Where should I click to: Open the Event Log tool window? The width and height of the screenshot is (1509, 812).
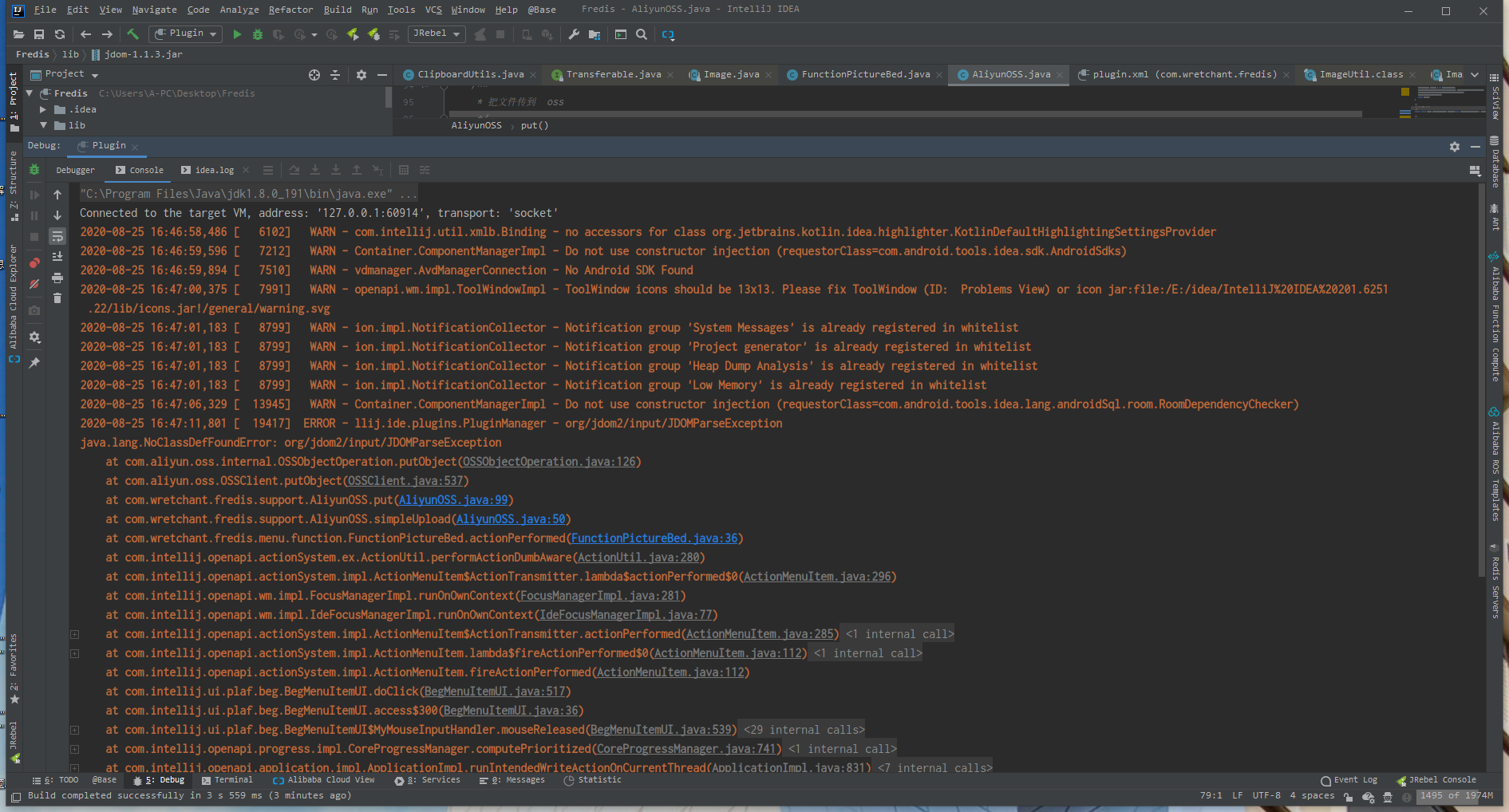pos(1349,780)
